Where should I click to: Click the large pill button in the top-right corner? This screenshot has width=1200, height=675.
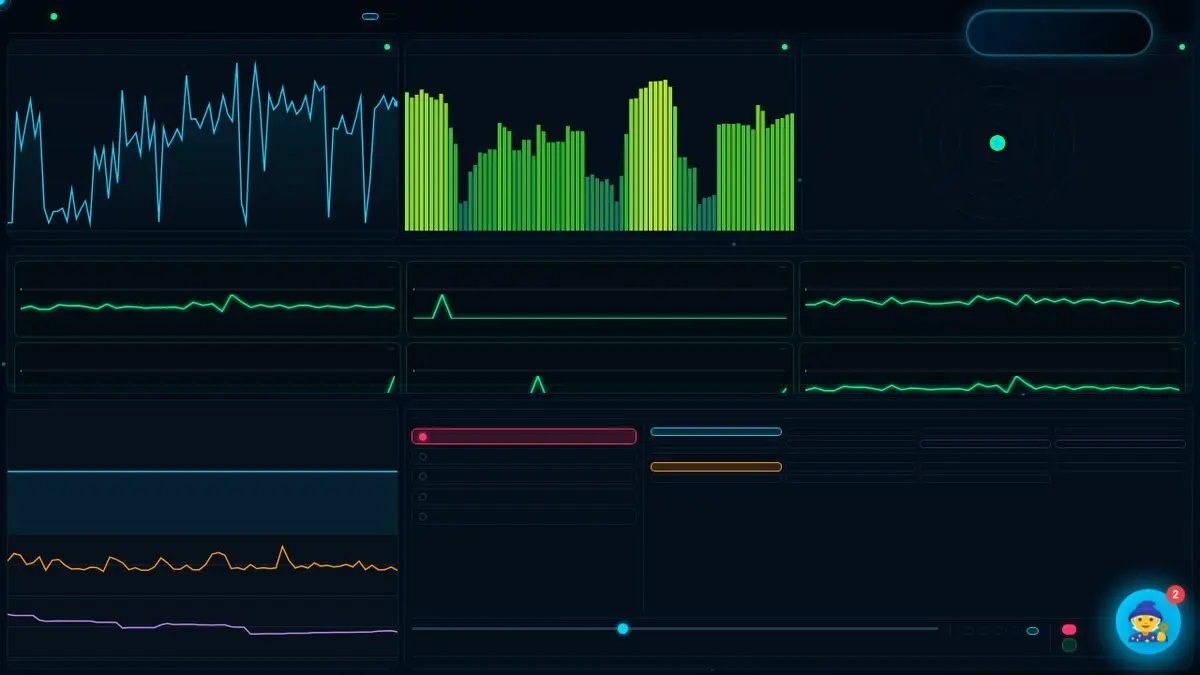(1058, 32)
